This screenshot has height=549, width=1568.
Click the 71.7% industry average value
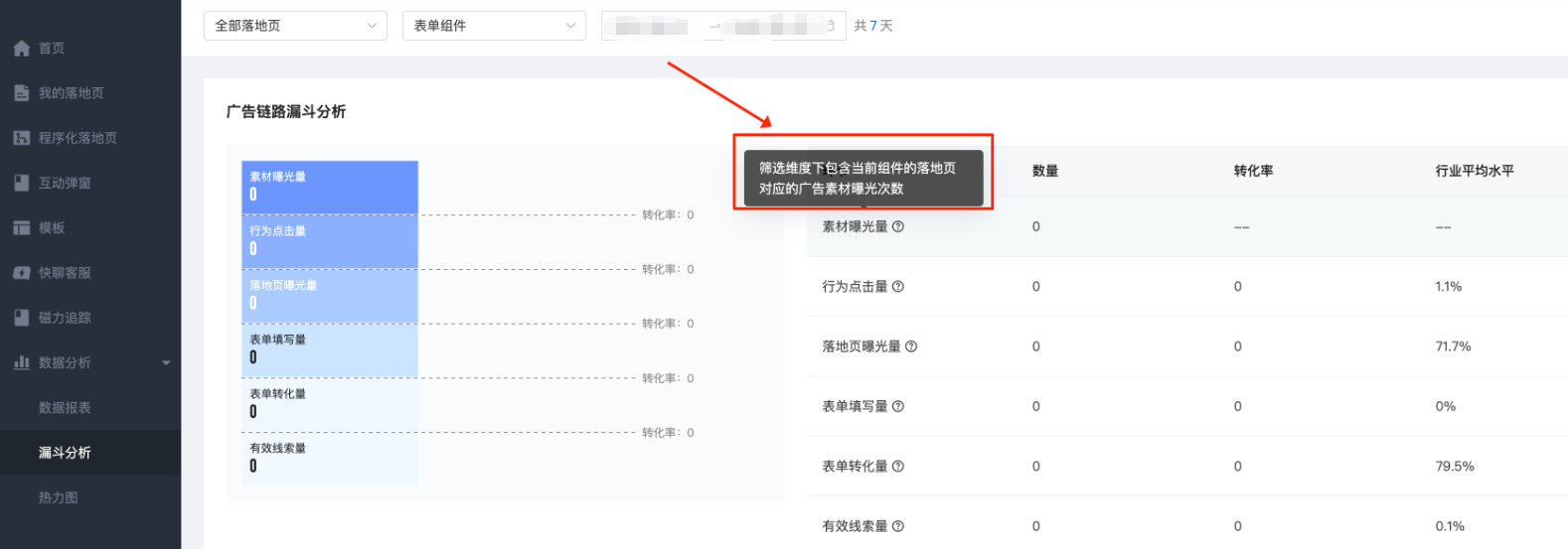pyautogui.click(x=1453, y=346)
